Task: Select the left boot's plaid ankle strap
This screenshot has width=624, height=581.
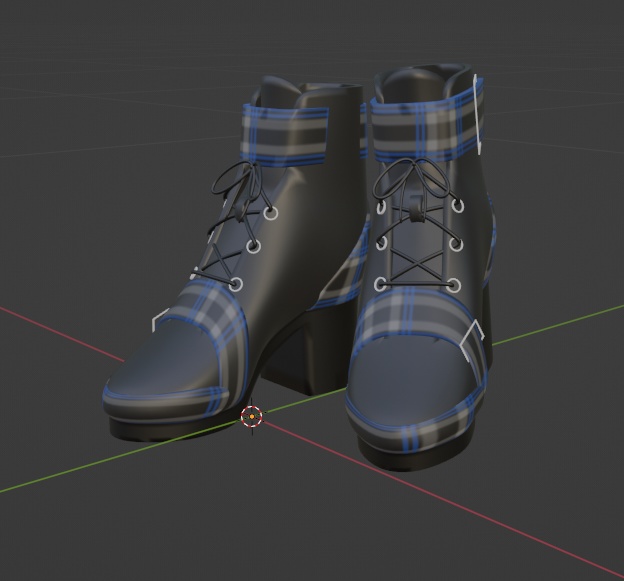Action: [x=284, y=136]
